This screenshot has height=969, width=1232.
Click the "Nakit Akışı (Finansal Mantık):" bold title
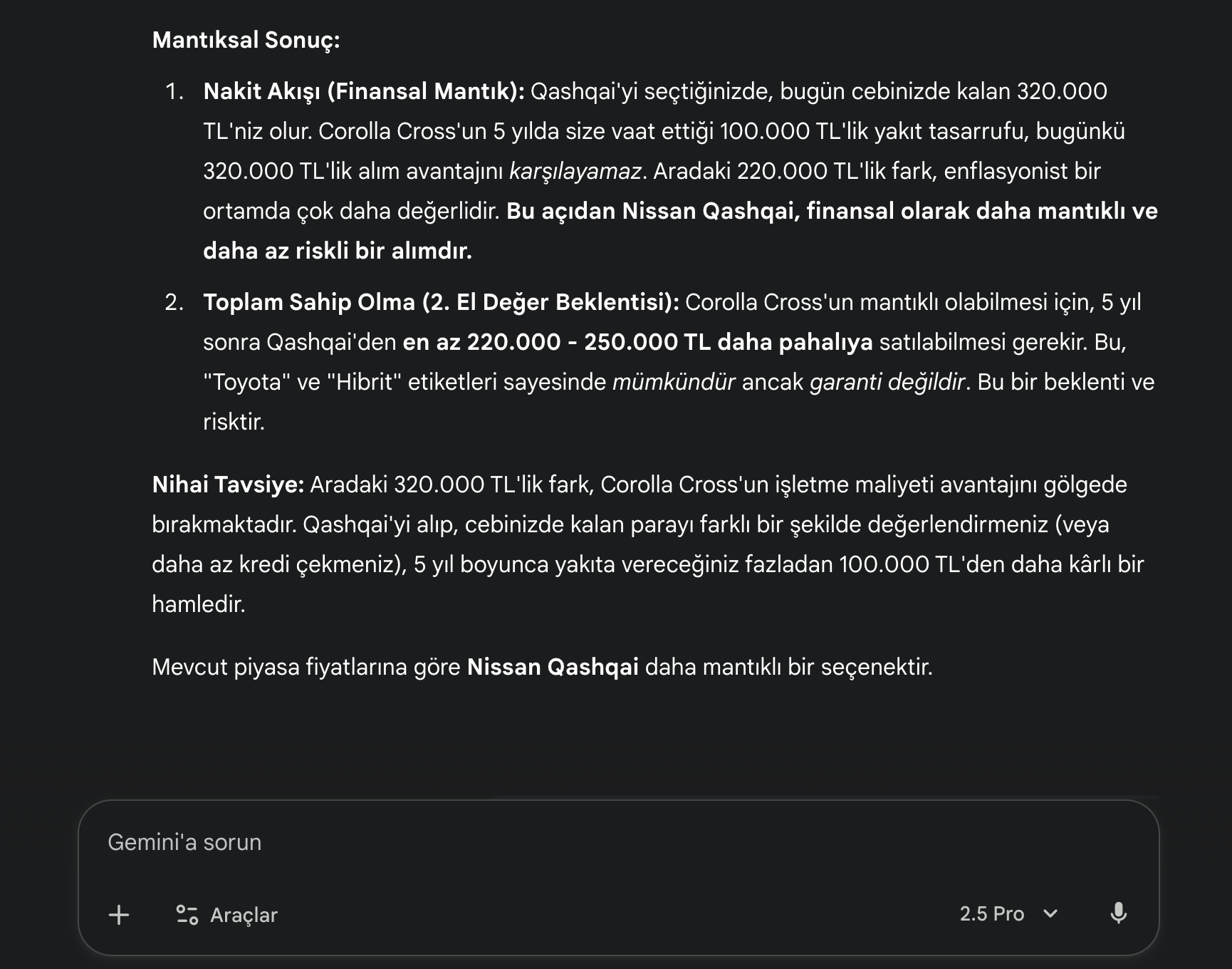tap(363, 91)
